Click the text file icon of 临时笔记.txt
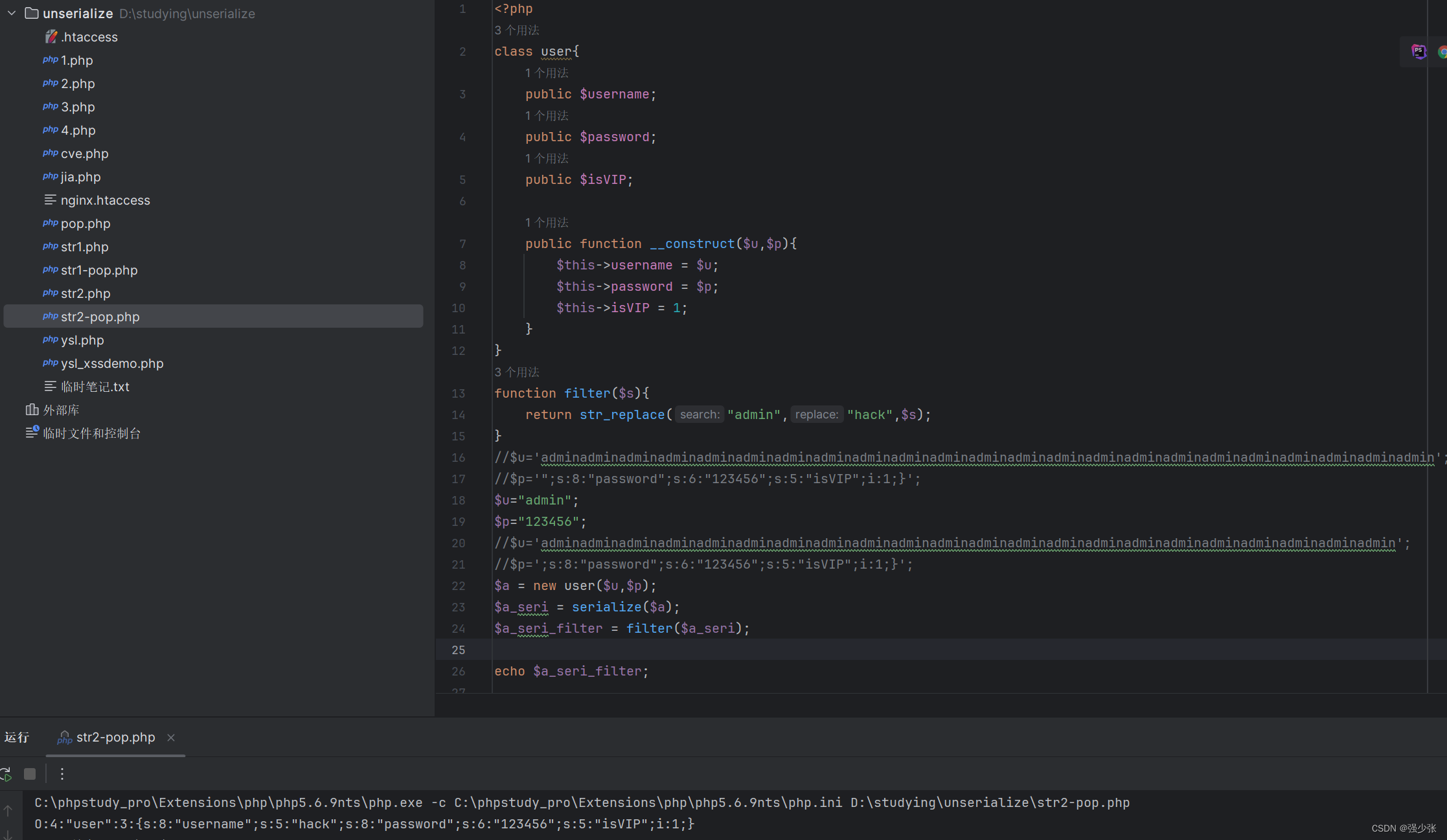The height and width of the screenshot is (840, 1447). (x=50, y=386)
